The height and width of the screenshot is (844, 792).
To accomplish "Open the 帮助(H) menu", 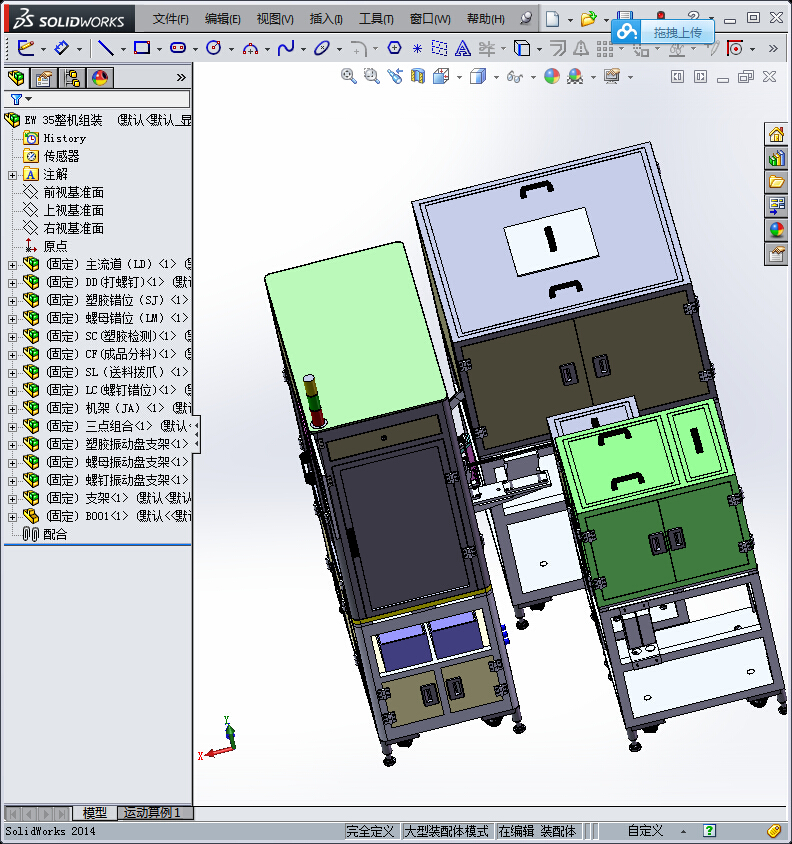I will [x=486, y=19].
